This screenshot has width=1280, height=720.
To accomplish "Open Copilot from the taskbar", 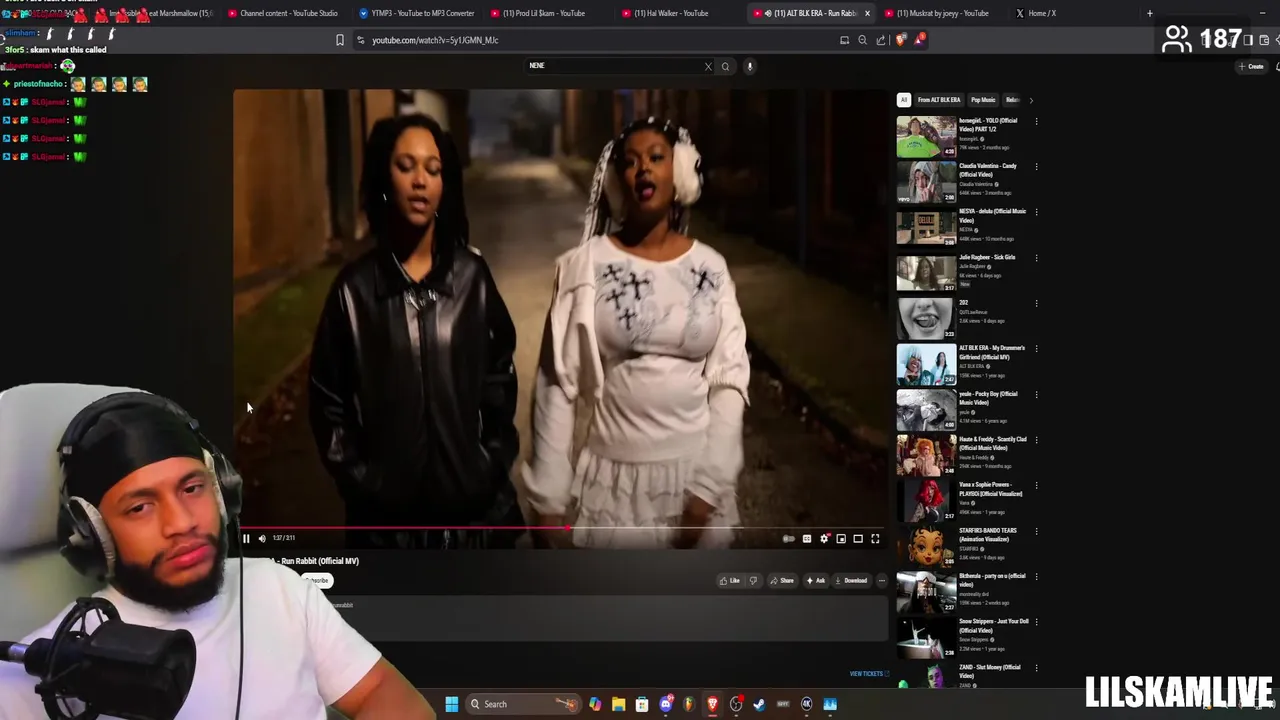I will click(595, 704).
